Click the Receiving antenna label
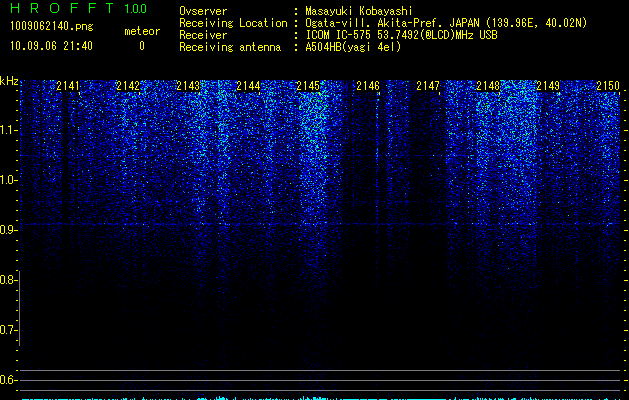Screen dimensions: 629x400 click(x=230, y=47)
